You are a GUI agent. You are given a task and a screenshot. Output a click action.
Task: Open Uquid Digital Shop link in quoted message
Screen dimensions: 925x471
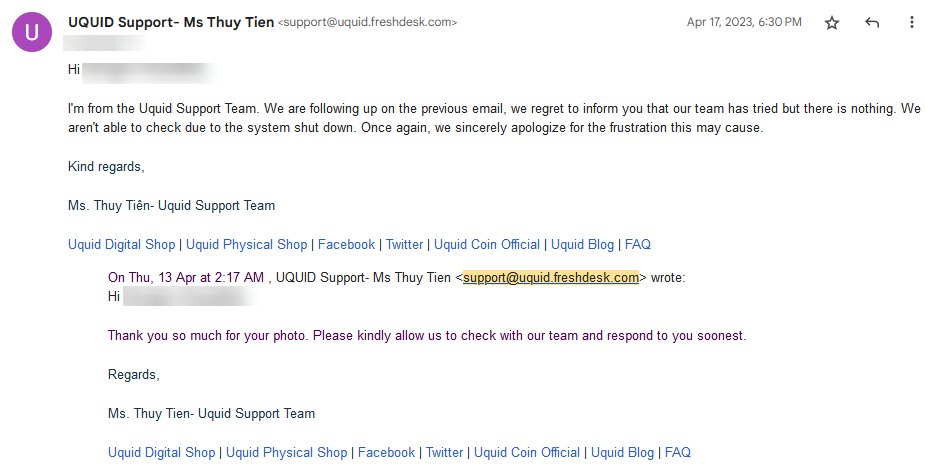pos(162,452)
